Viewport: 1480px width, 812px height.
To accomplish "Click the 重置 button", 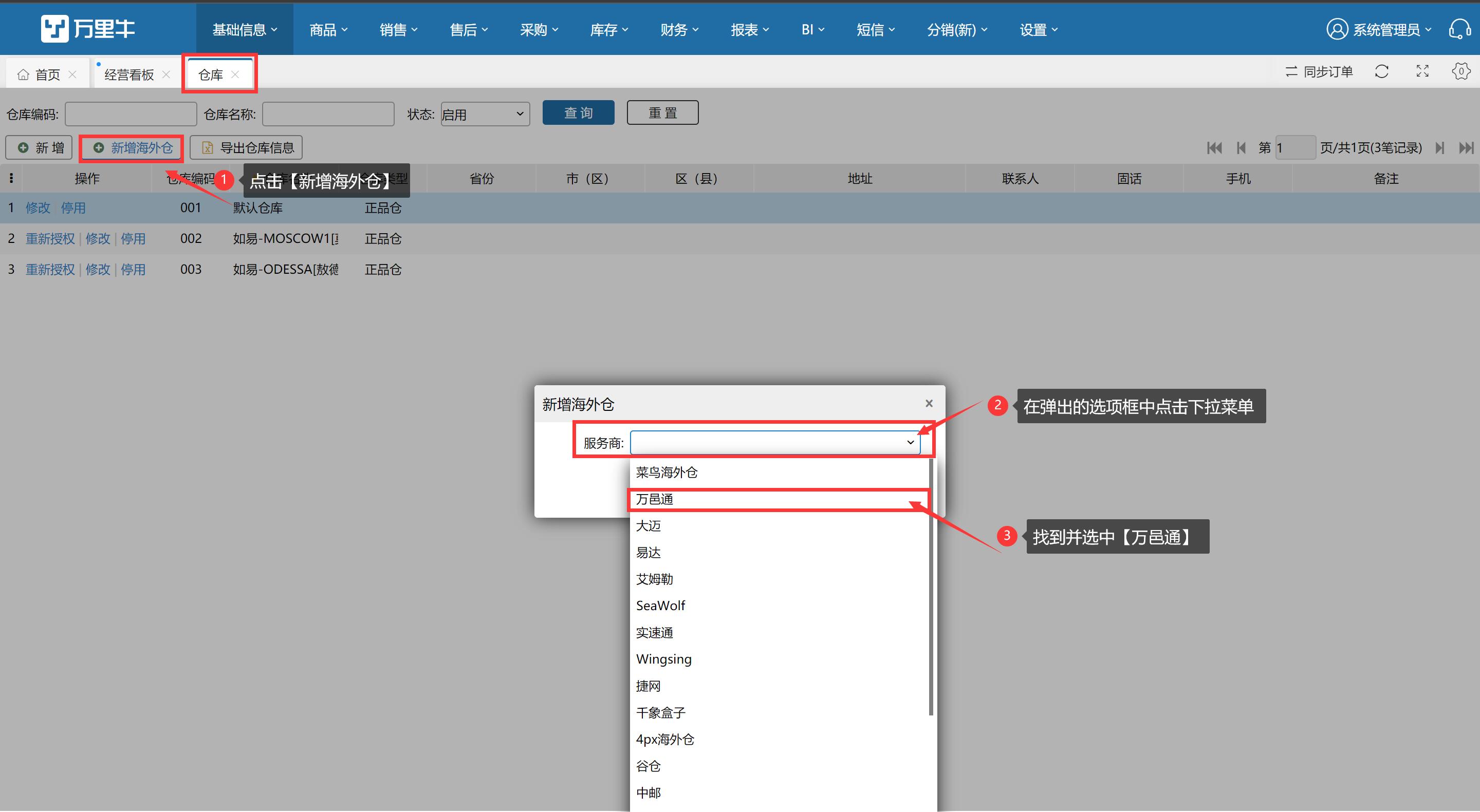I will (x=662, y=112).
